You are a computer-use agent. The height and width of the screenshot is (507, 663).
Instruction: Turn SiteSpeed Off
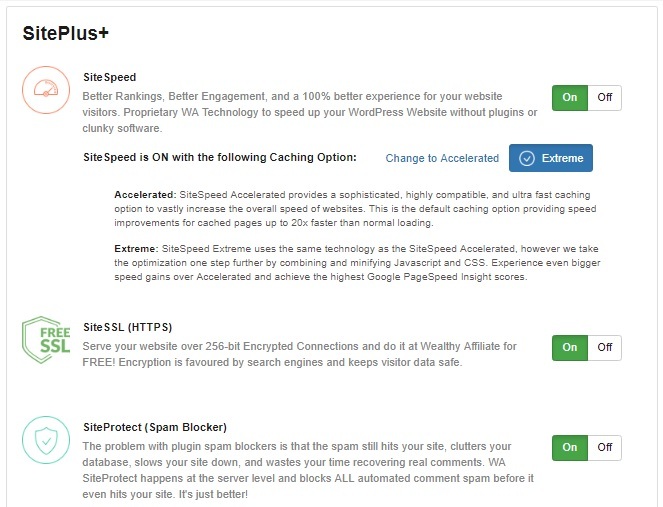click(605, 98)
